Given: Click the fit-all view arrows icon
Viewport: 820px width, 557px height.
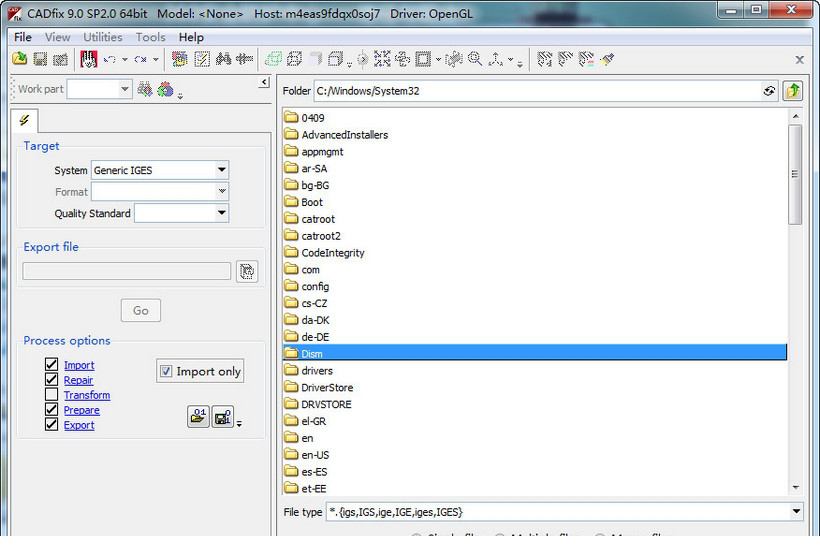Looking at the screenshot, I should 382,59.
